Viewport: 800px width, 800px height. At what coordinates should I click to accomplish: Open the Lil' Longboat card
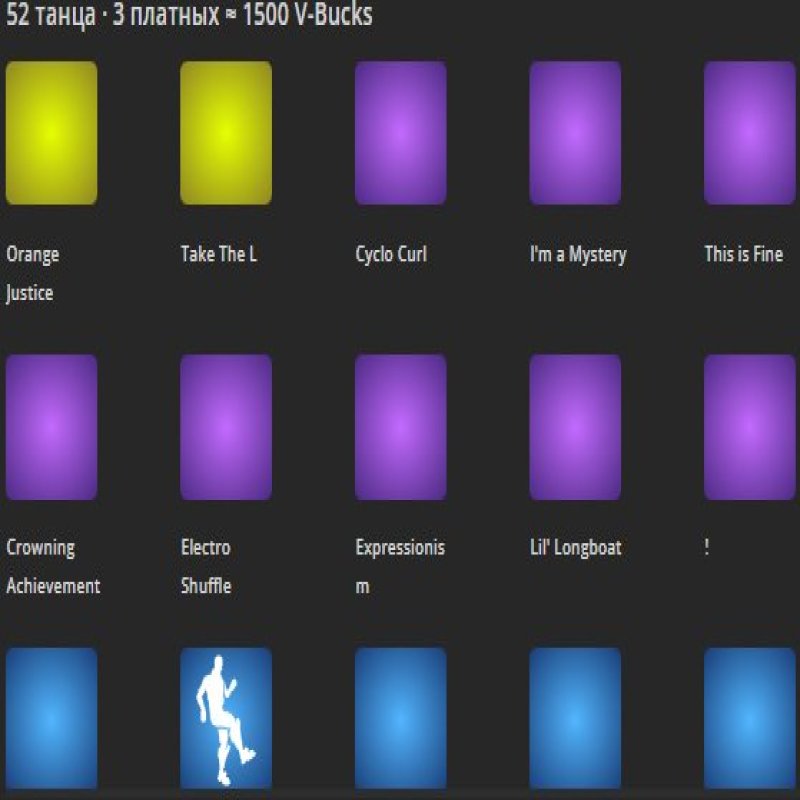coord(576,424)
